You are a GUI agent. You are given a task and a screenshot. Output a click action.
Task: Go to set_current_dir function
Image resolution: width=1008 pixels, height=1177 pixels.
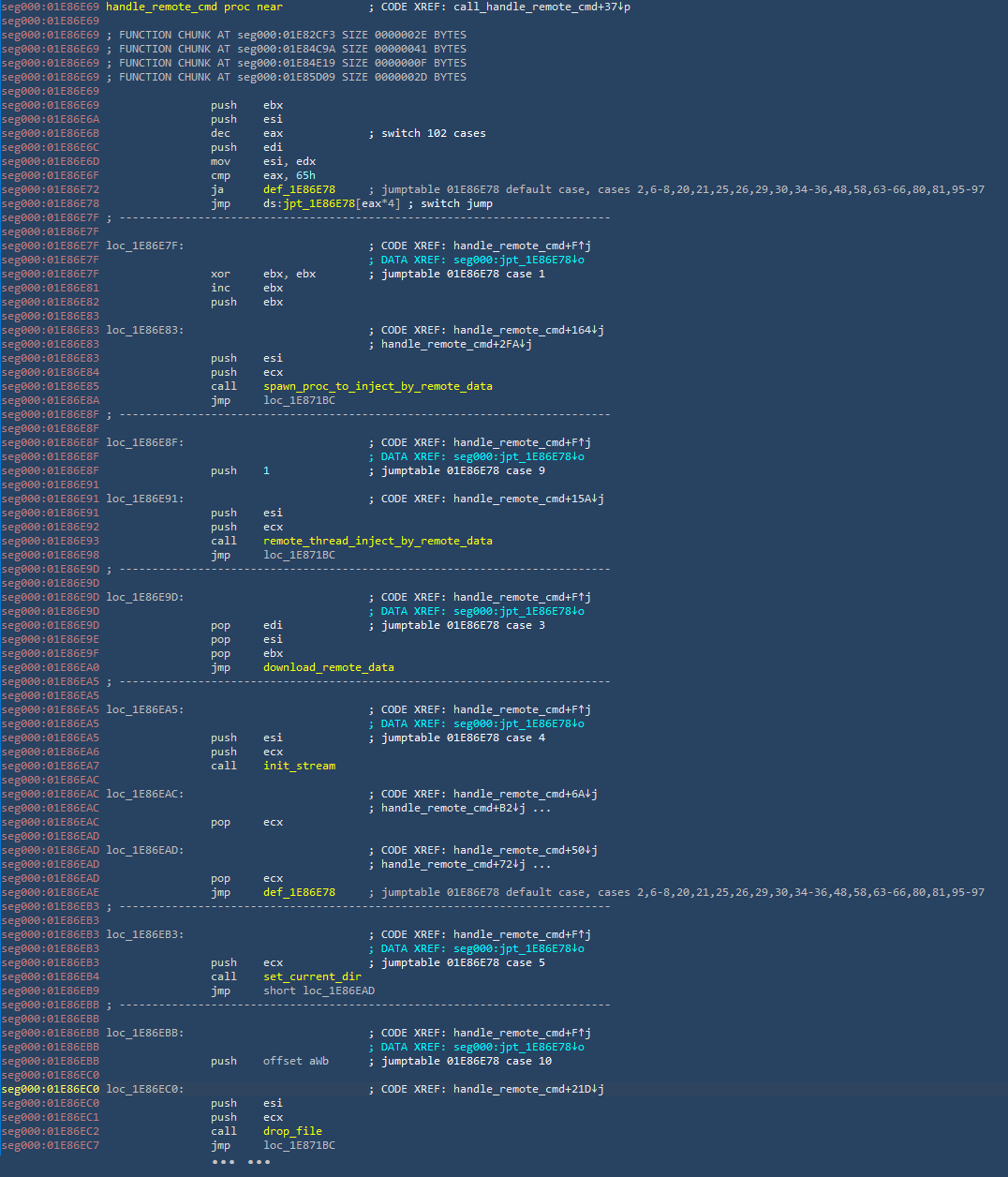click(312, 976)
